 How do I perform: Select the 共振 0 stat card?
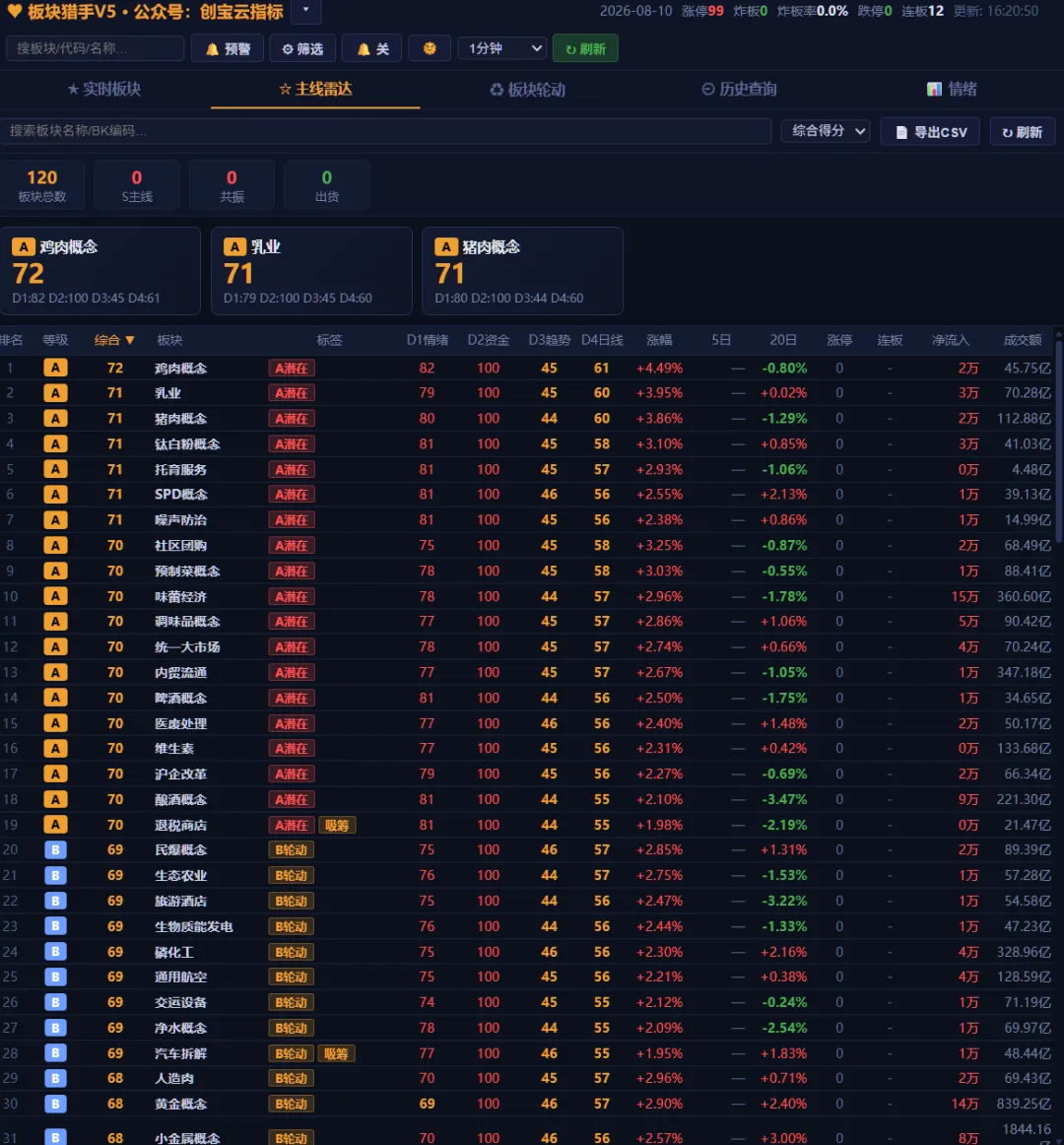point(232,185)
